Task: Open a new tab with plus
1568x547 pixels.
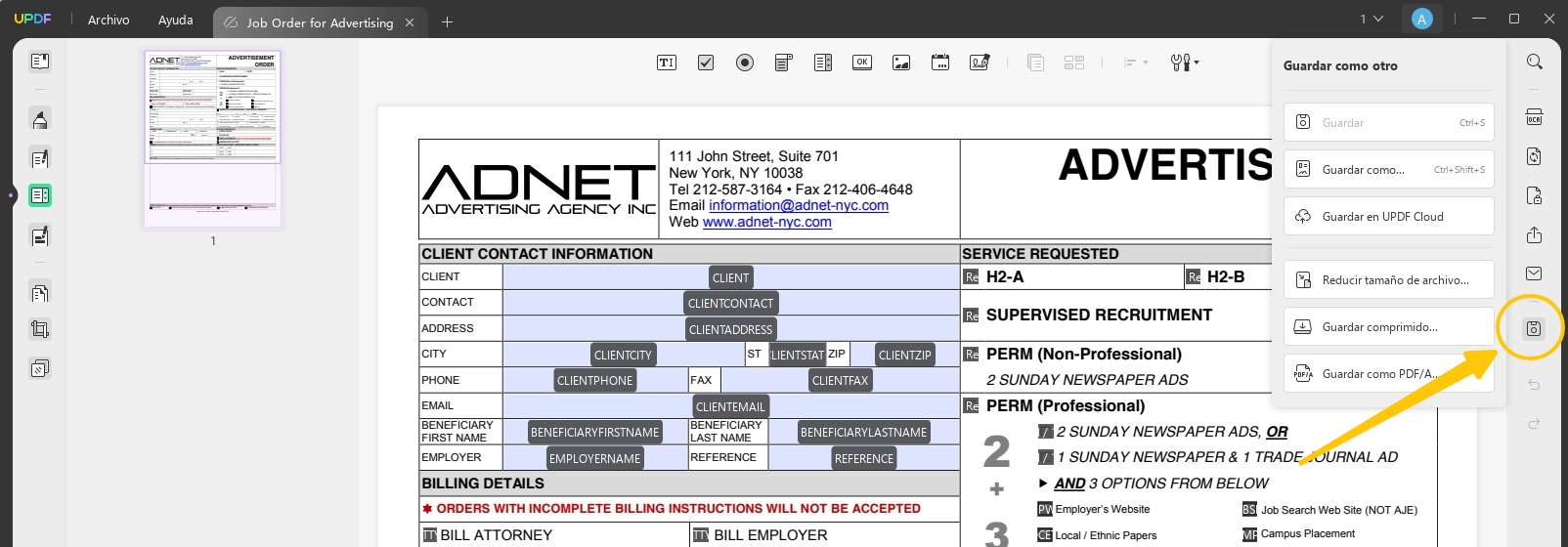Action: (447, 21)
